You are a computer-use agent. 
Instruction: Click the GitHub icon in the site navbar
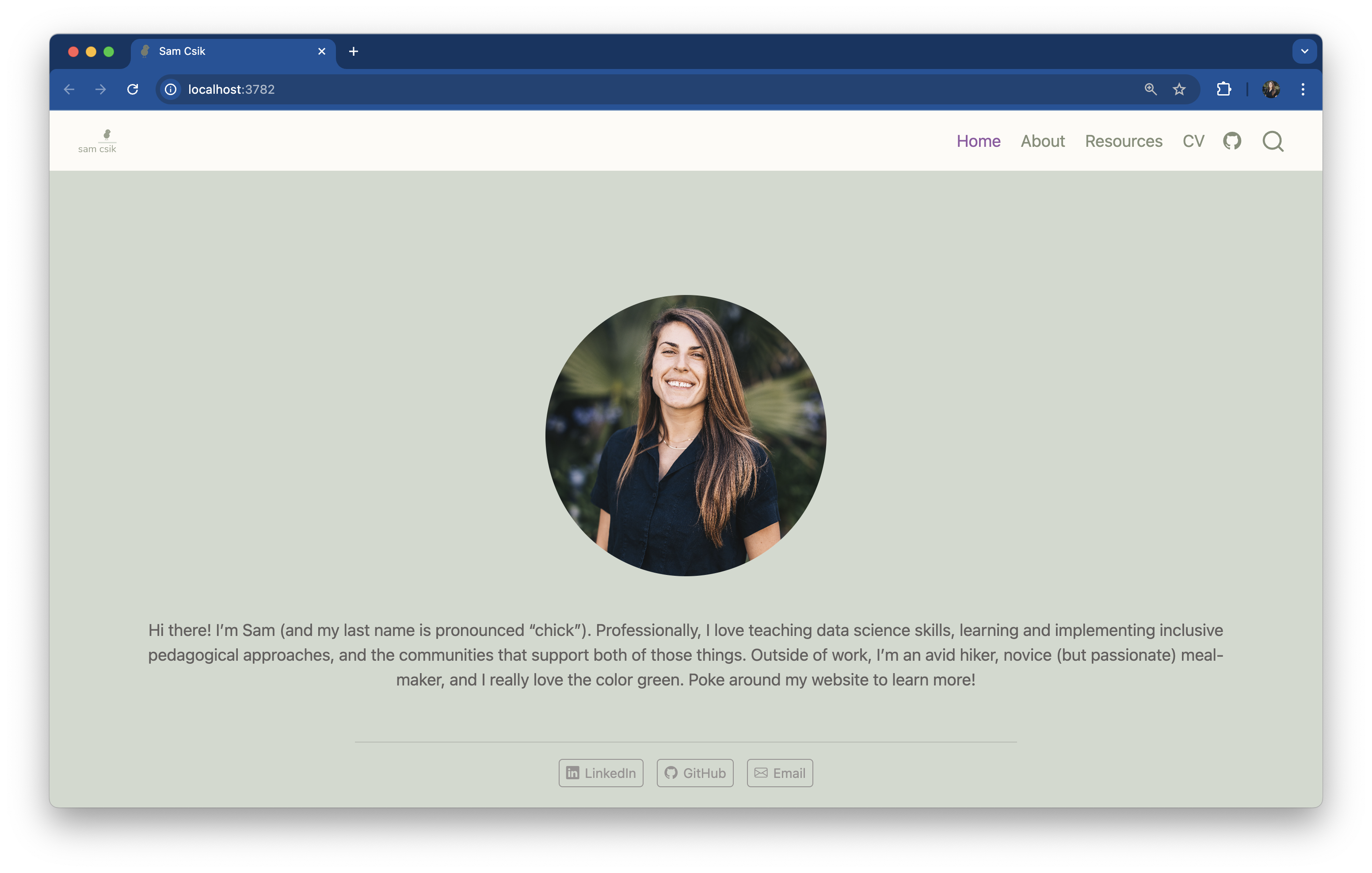1232,141
